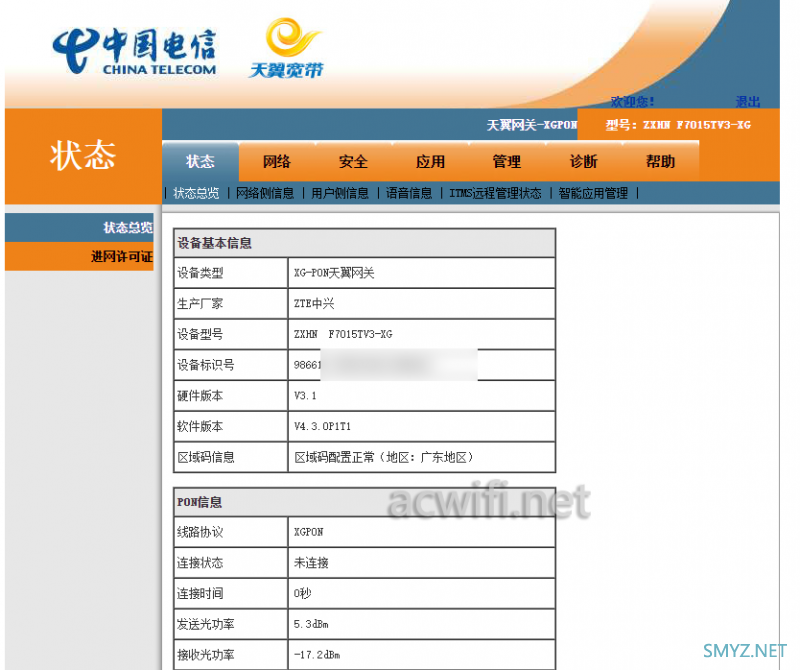This screenshot has height=670, width=800.
Task: Click the 设备基本信息 section header
Action: point(364,243)
